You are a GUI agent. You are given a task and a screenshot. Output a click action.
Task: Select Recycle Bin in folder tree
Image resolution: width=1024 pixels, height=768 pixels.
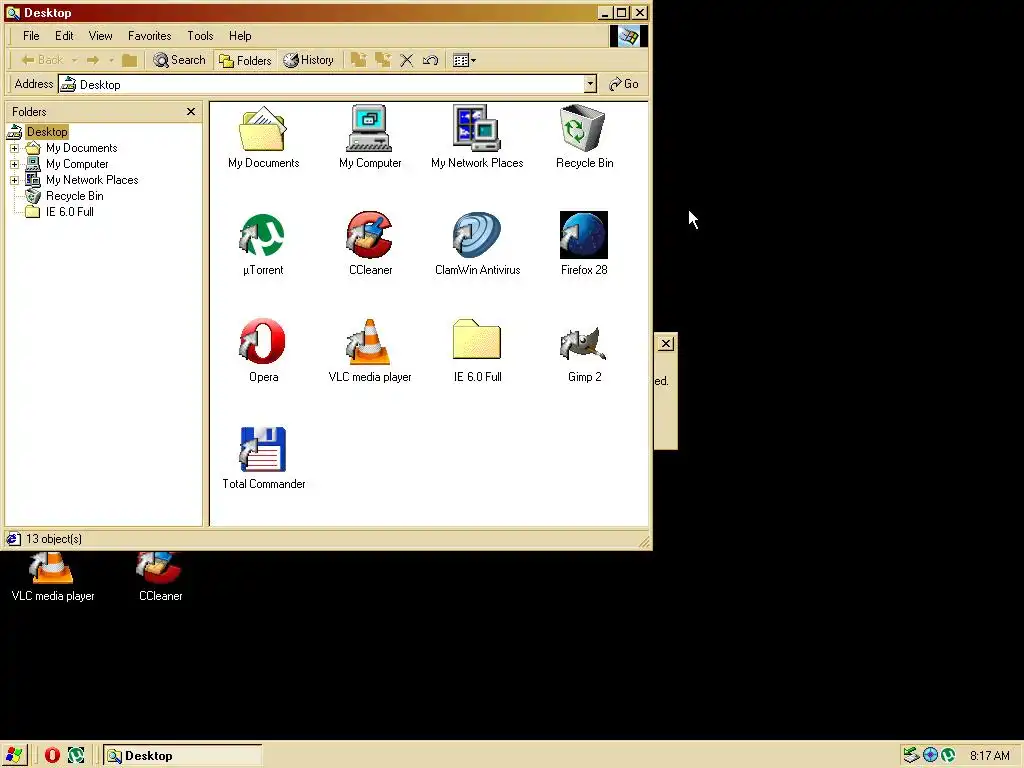[x=74, y=196]
